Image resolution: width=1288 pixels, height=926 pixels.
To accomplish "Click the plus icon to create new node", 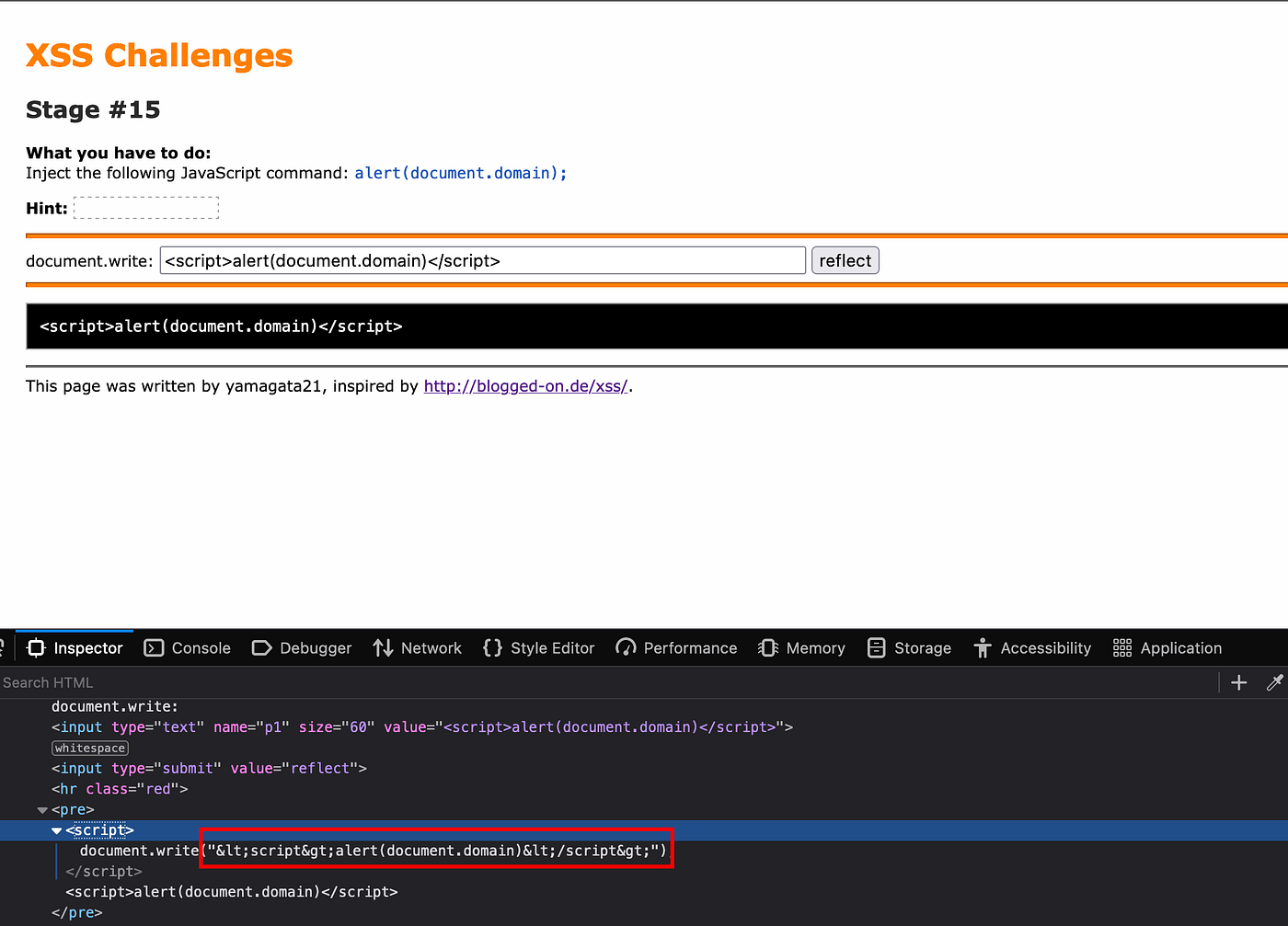I will click(1239, 682).
